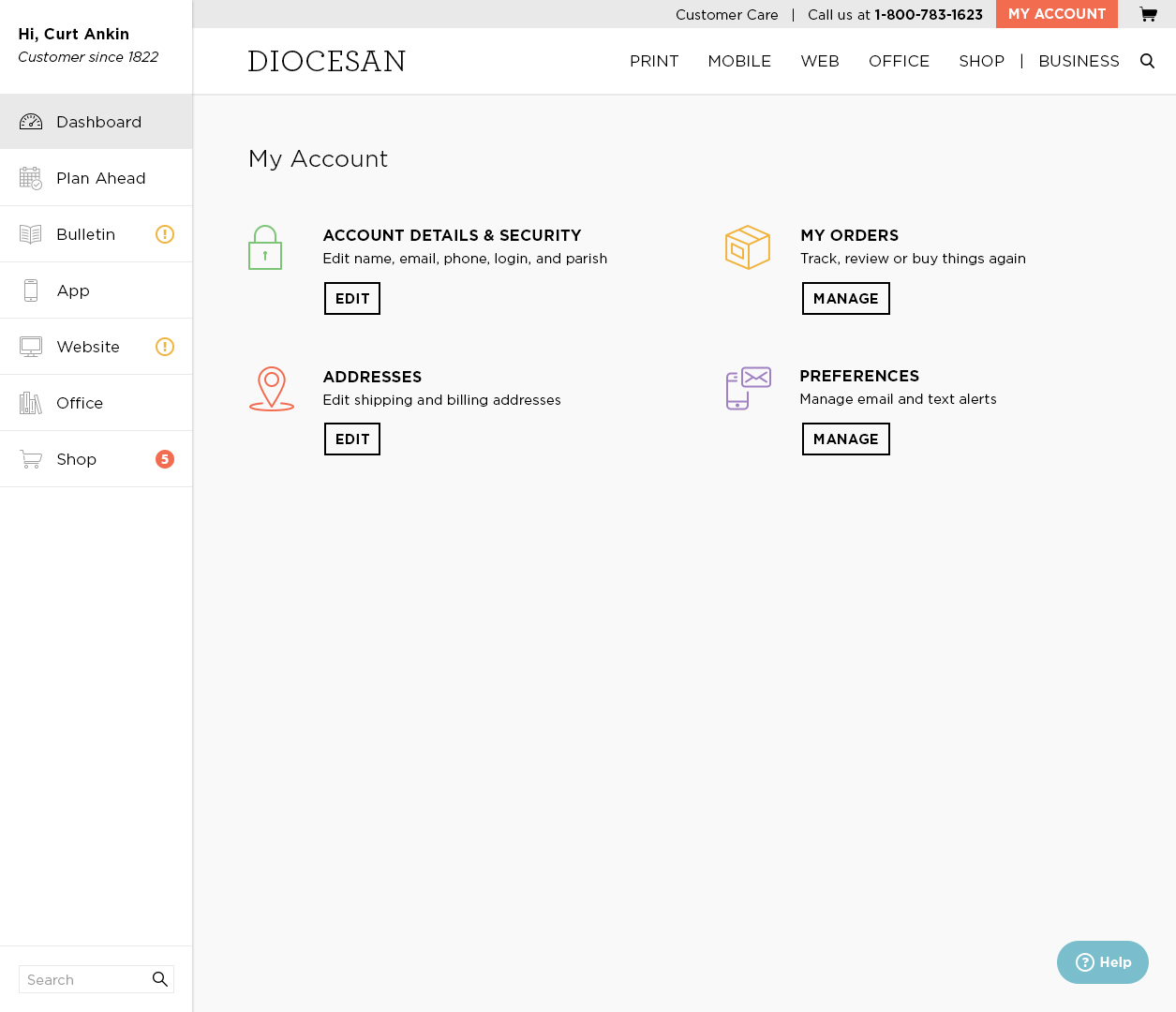
Task: Click the purple Preferences mail icon
Action: coord(748,388)
